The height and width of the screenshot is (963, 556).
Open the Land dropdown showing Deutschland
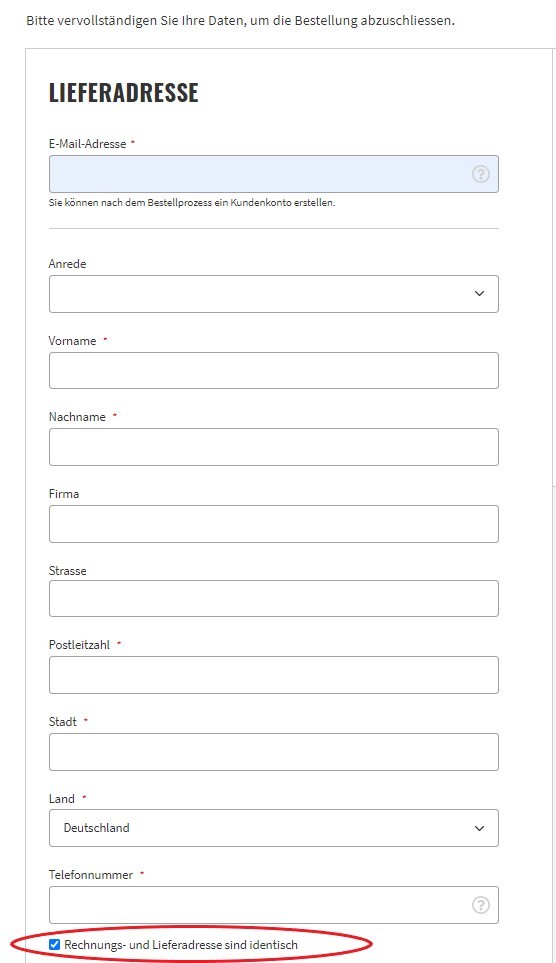[273, 828]
